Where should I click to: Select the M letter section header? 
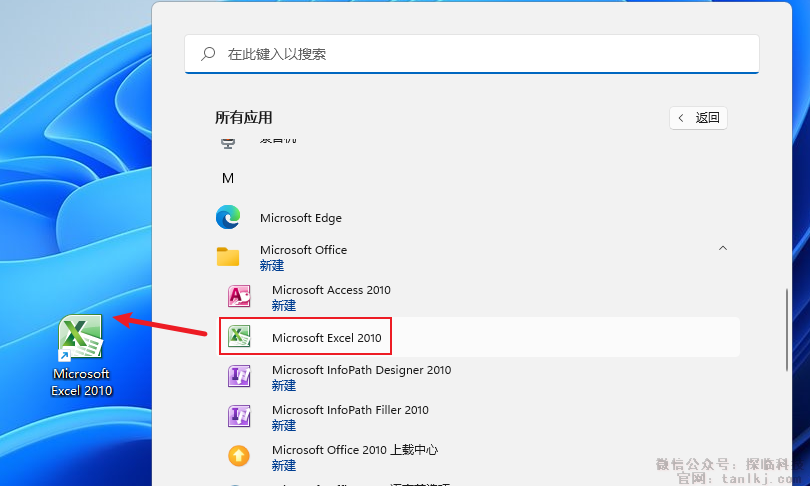(228, 178)
